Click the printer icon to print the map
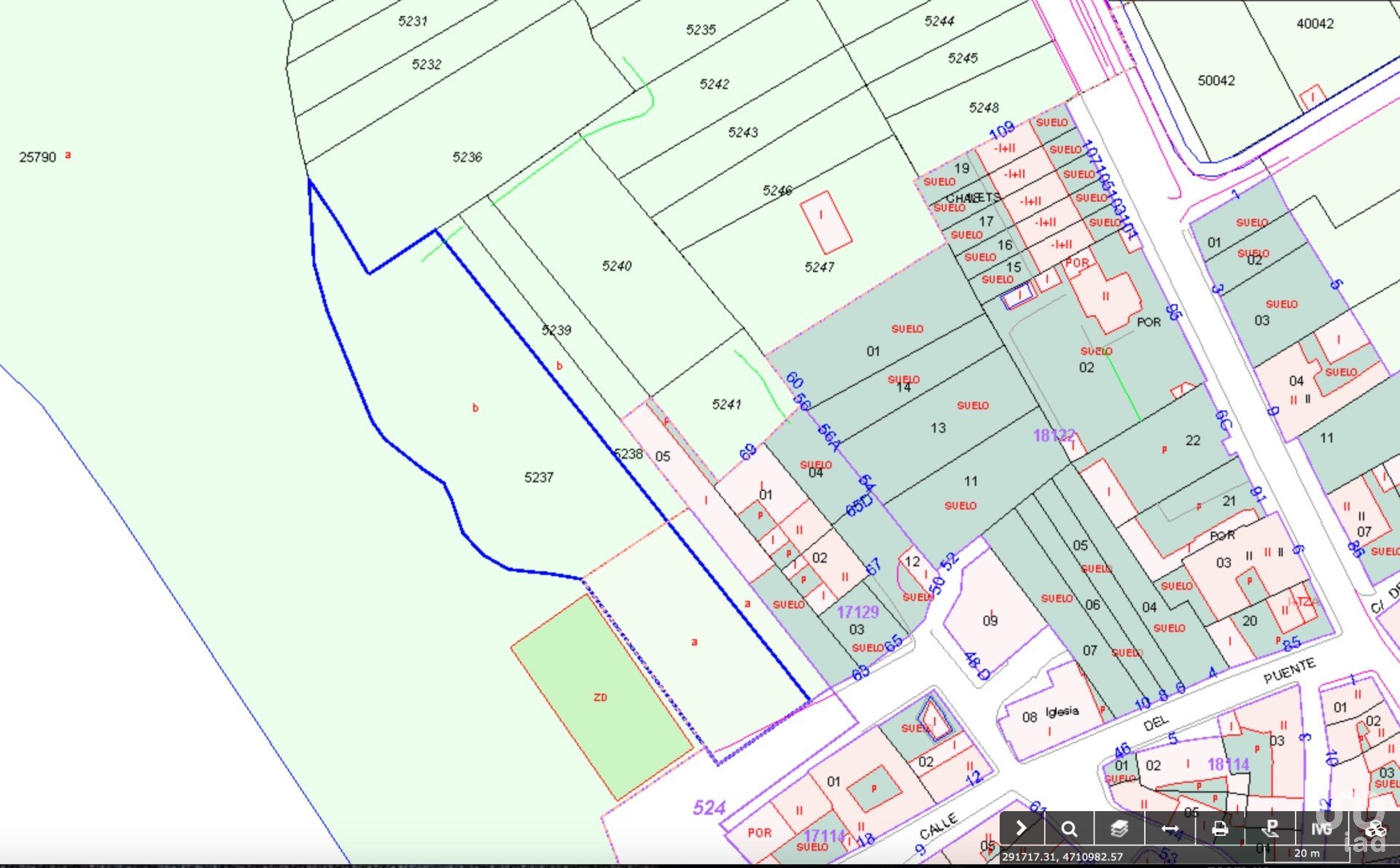 coord(1219,829)
